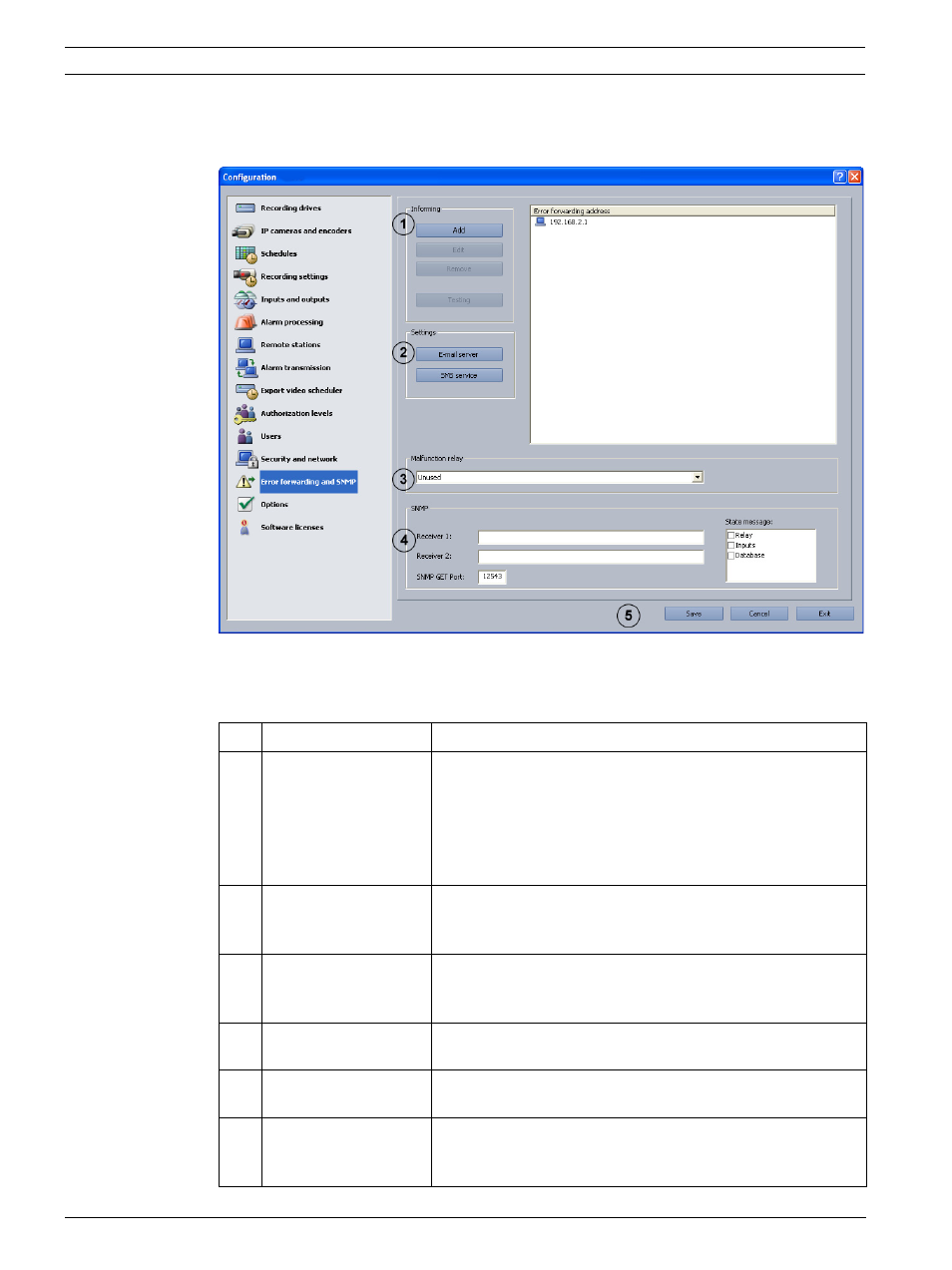Screen dimensions: 952x1270
Task: Open Recording drives via its drive icon
Action: 244,208
